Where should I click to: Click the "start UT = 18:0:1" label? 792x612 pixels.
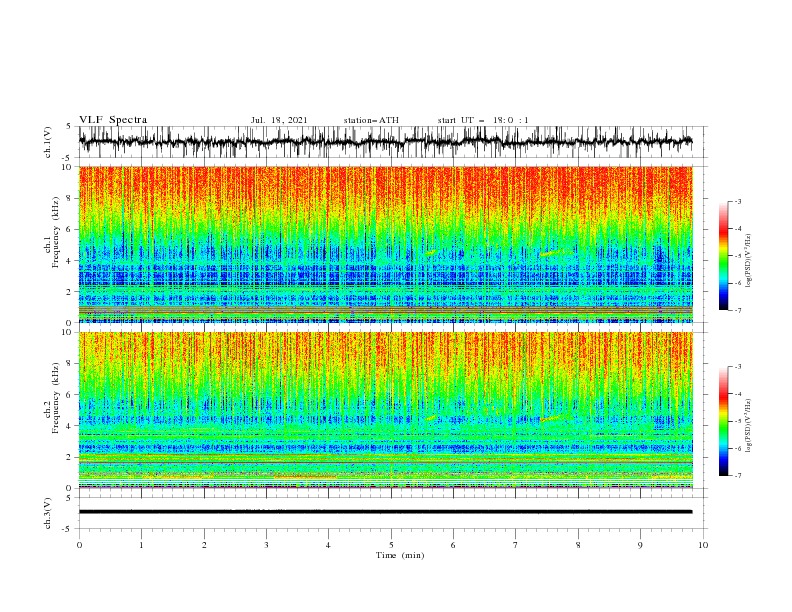pyautogui.click(x=483, y=120)
